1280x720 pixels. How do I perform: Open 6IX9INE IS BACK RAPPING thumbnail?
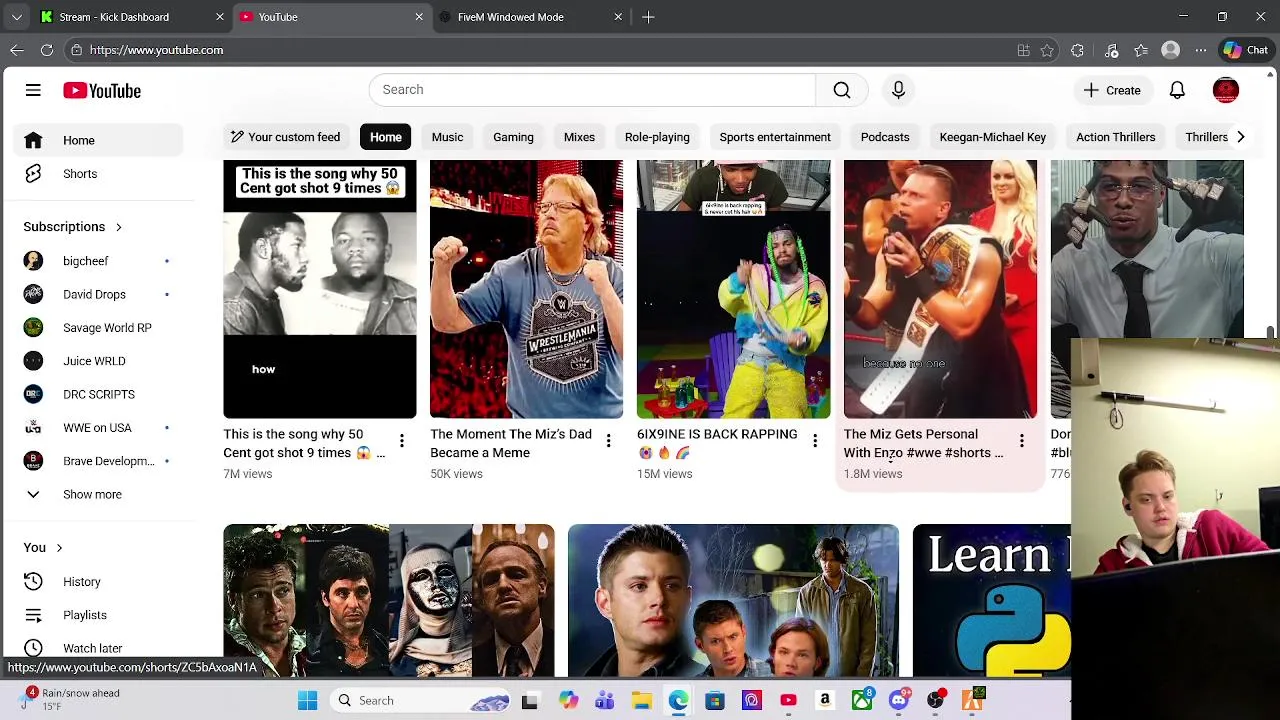(x=733, y=289)
